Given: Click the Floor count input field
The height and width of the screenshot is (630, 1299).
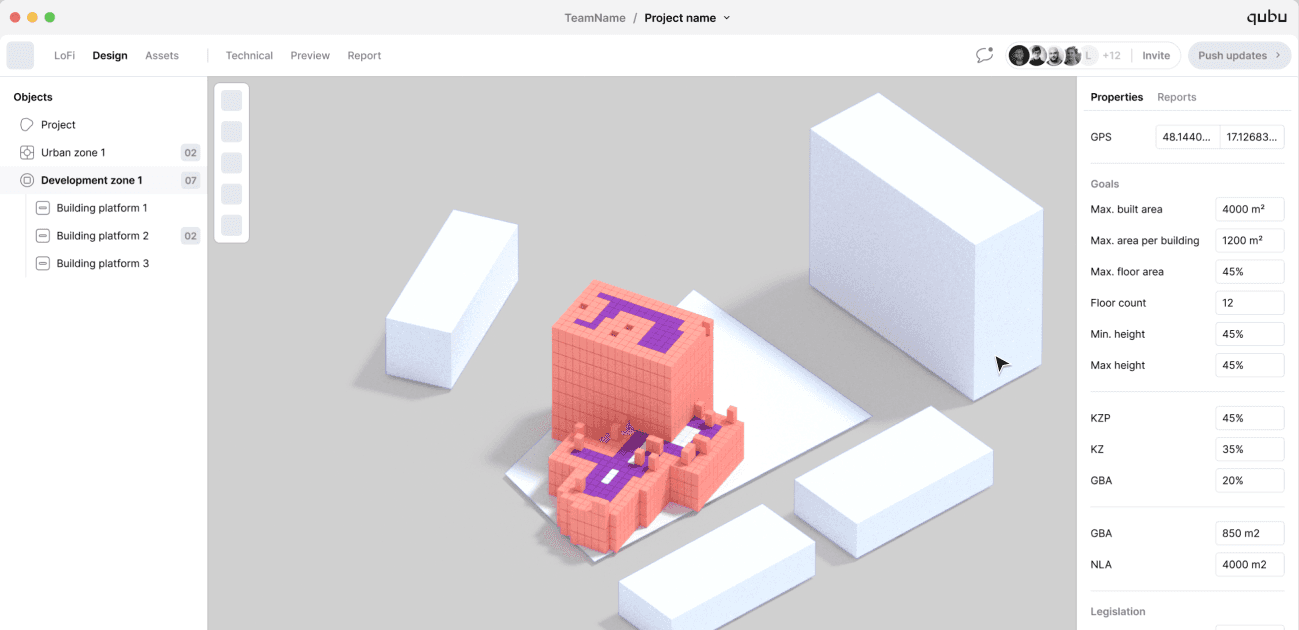Looking at the screenshot, I should click(x=1249, y=302).
